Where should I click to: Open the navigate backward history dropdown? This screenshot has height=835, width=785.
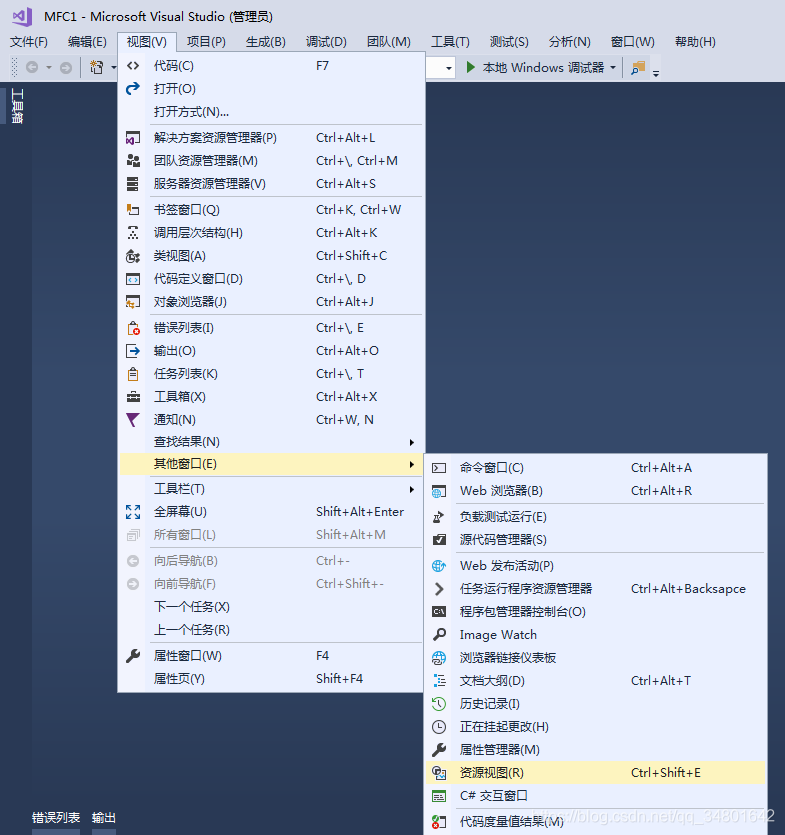48,68
